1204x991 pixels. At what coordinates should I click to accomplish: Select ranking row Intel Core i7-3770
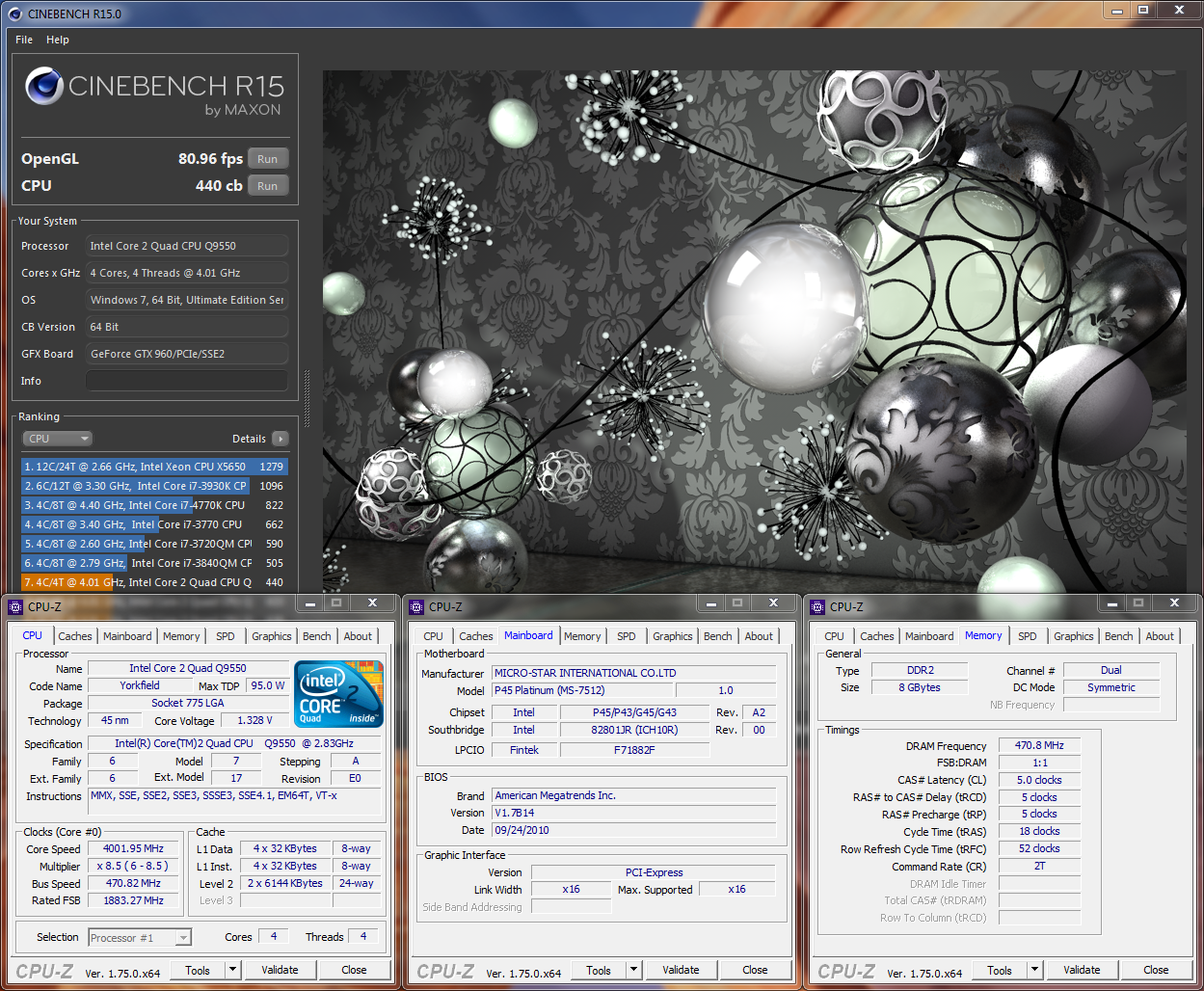point(154,524)
